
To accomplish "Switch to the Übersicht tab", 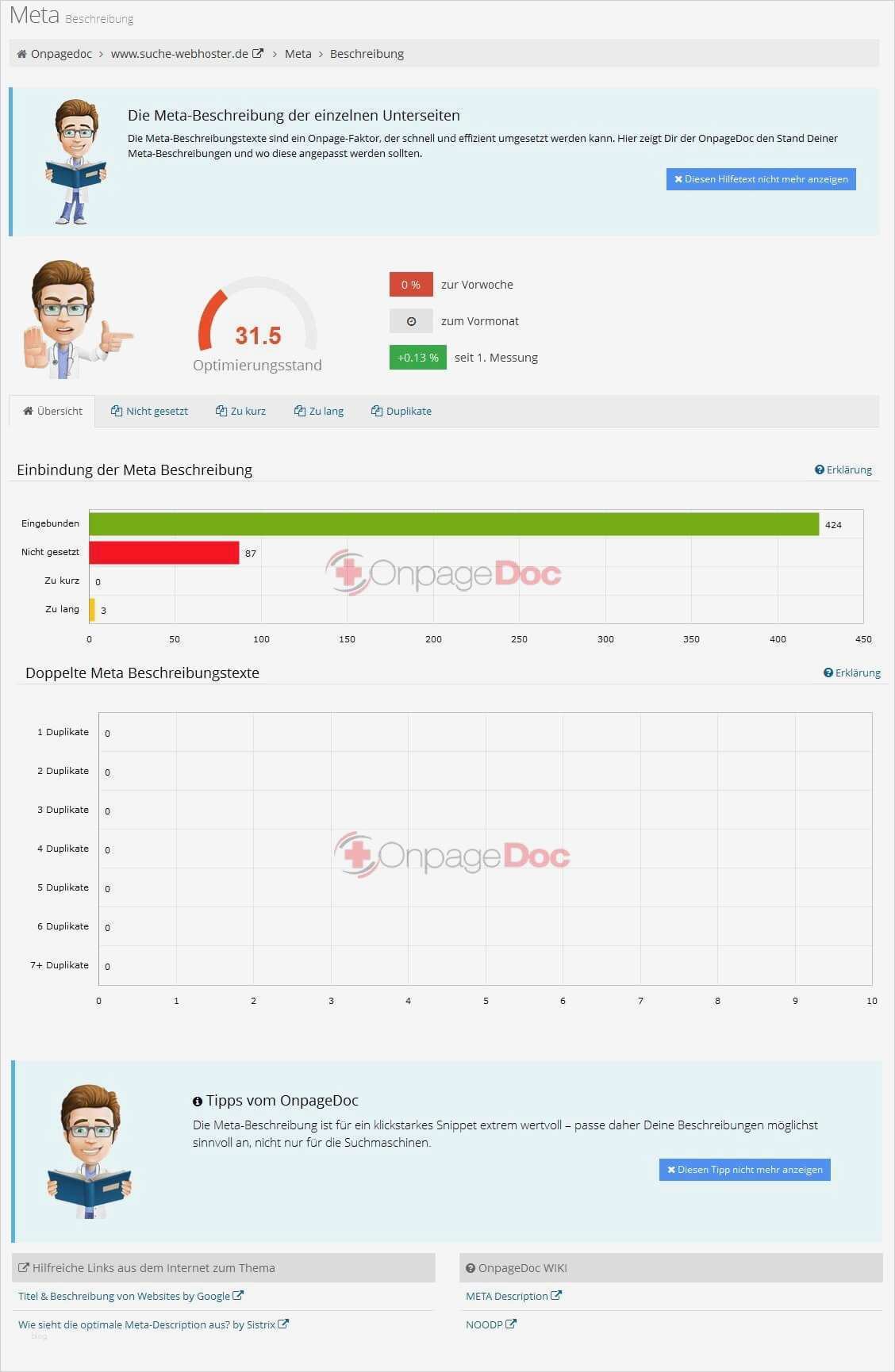I will (x=52, y=411).
